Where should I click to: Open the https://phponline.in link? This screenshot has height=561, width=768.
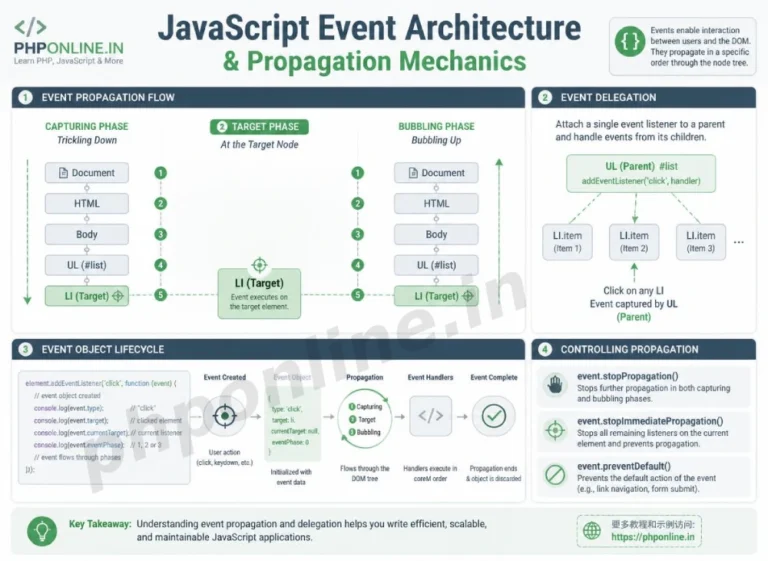pos(652,537)
